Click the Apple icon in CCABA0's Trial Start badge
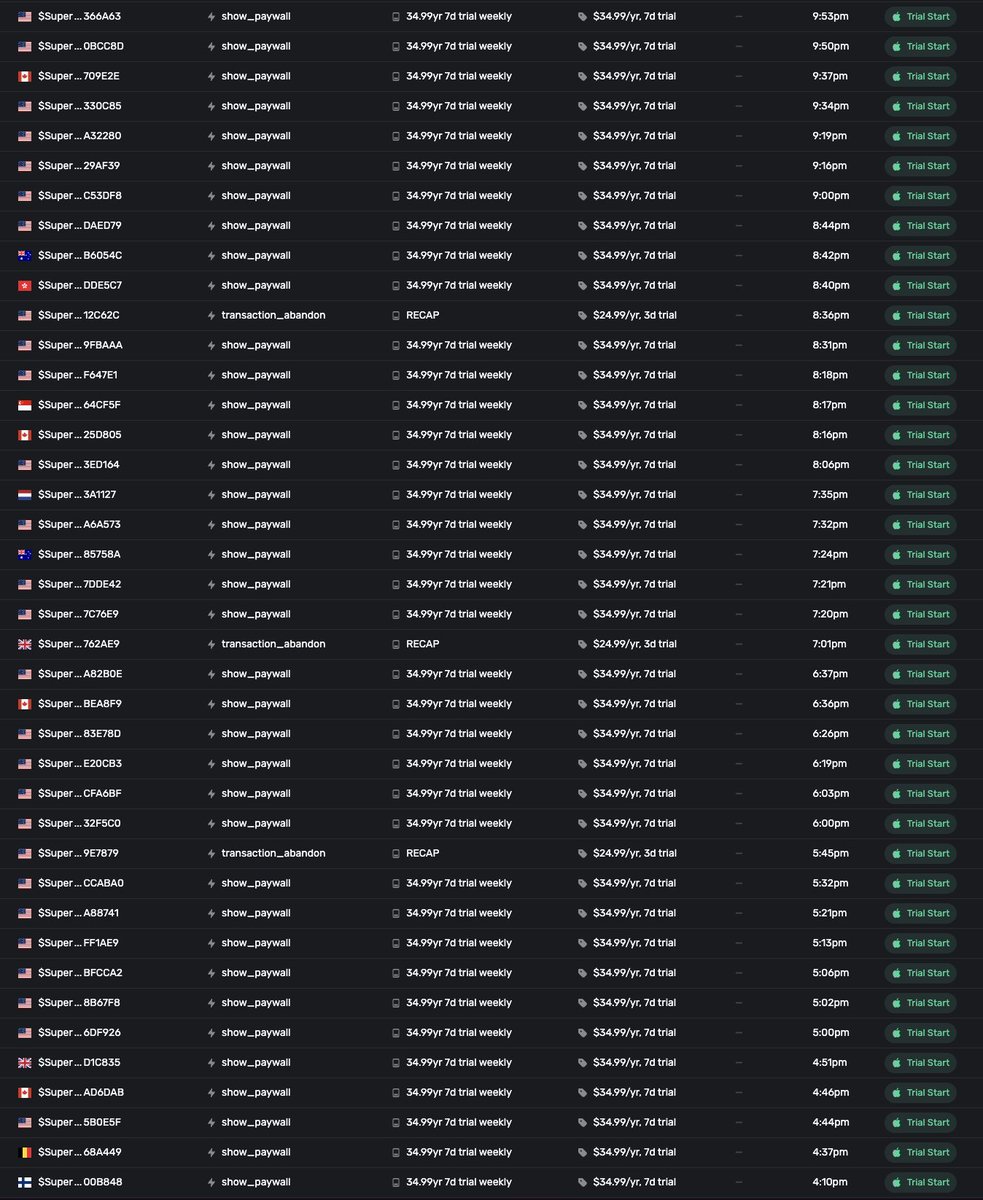Image resolution: width=983 pixels, height=1200 pixels. 897,883
